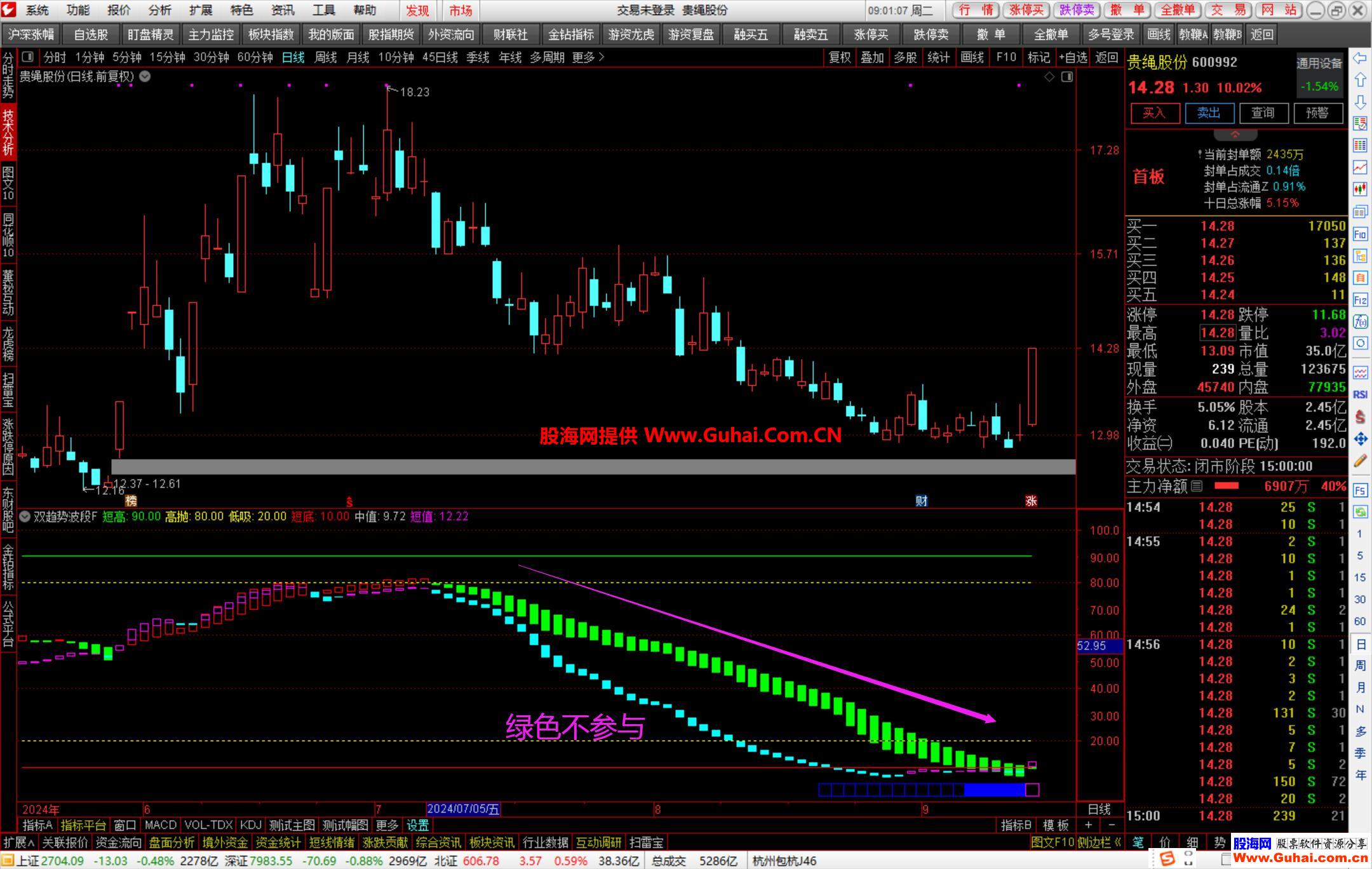
Task: Select the 60 minute period in right sidebar
Action: (1360, 621)
